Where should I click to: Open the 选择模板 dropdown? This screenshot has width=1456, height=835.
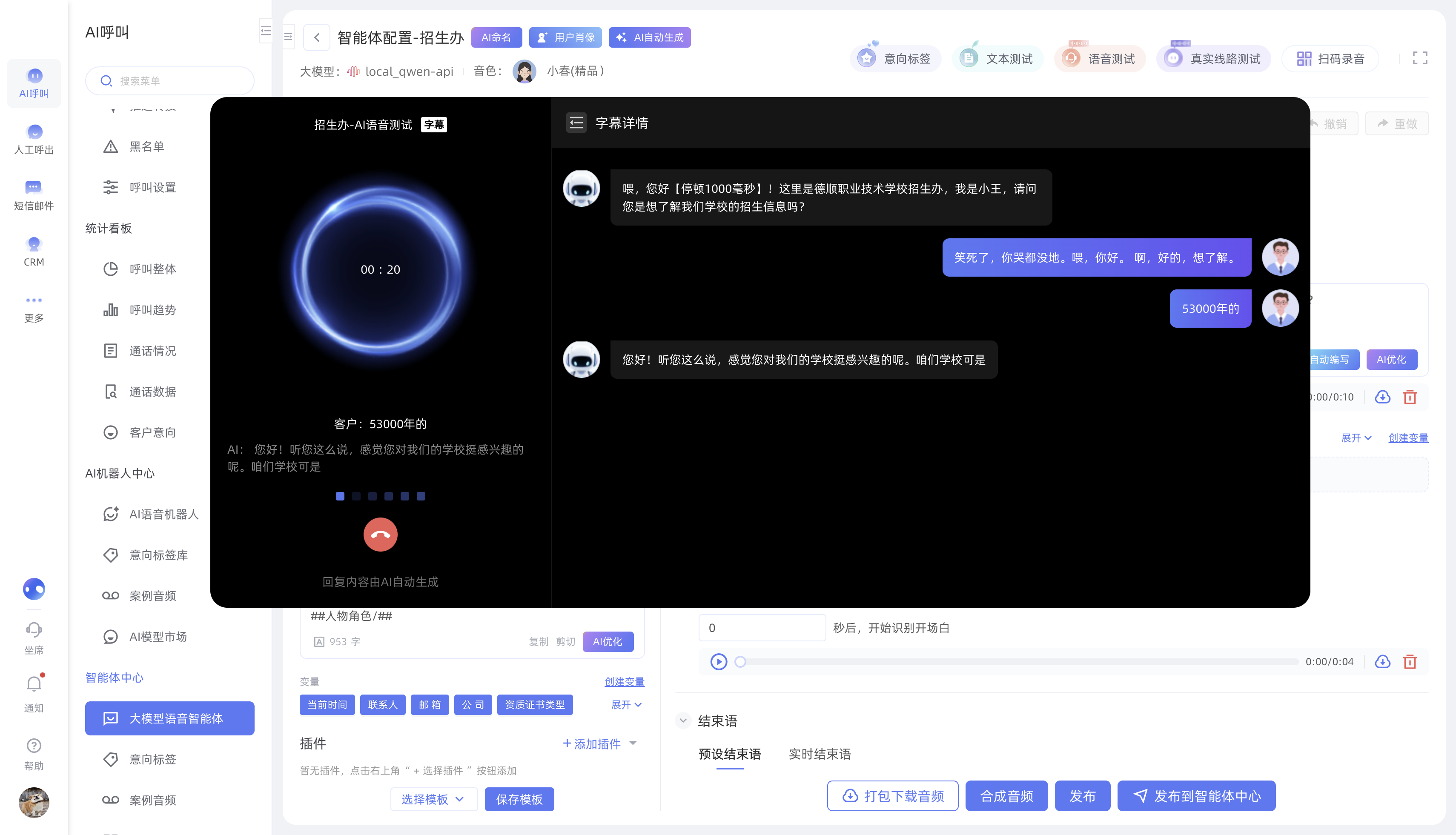(433, 799)
